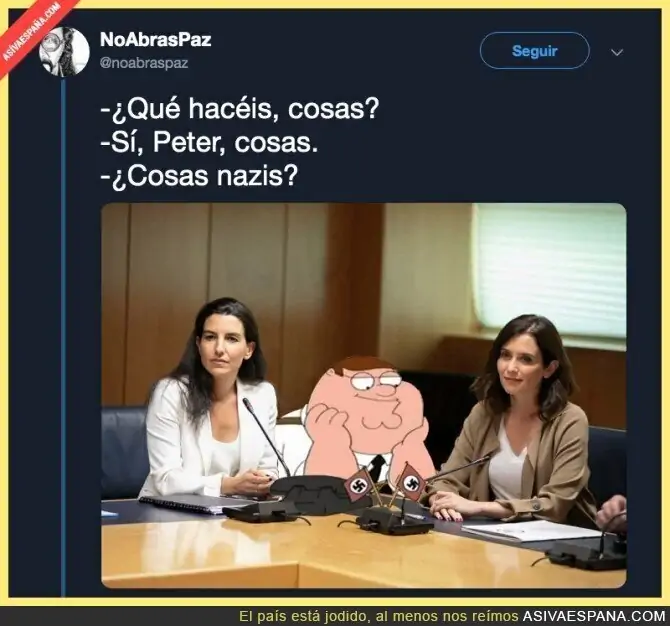Click the ASIVAESPANA.COM footer link
The image size is (670, 626).
coord(594,617)
